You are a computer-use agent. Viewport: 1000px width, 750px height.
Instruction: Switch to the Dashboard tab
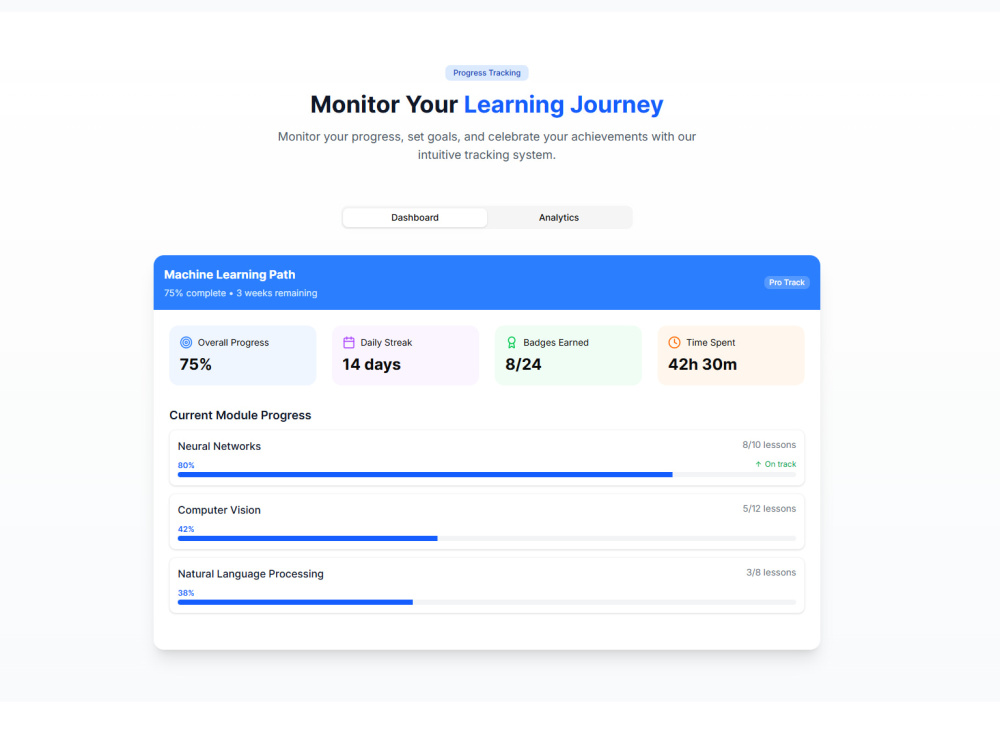pos(415,217)
